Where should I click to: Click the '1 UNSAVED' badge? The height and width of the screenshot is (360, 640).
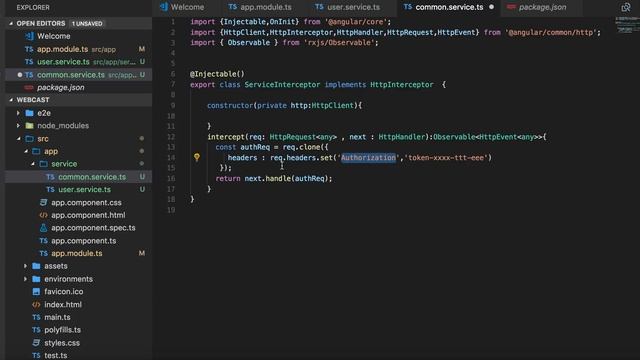click(x=87, y=24)
